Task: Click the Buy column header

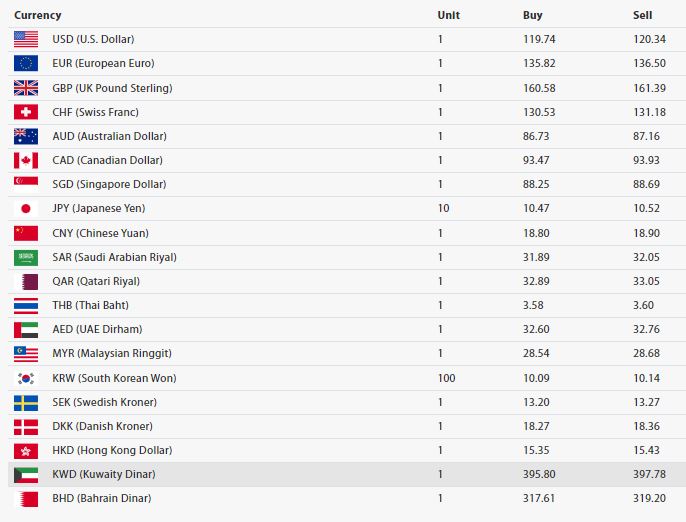Action: [x=532, y=15]
